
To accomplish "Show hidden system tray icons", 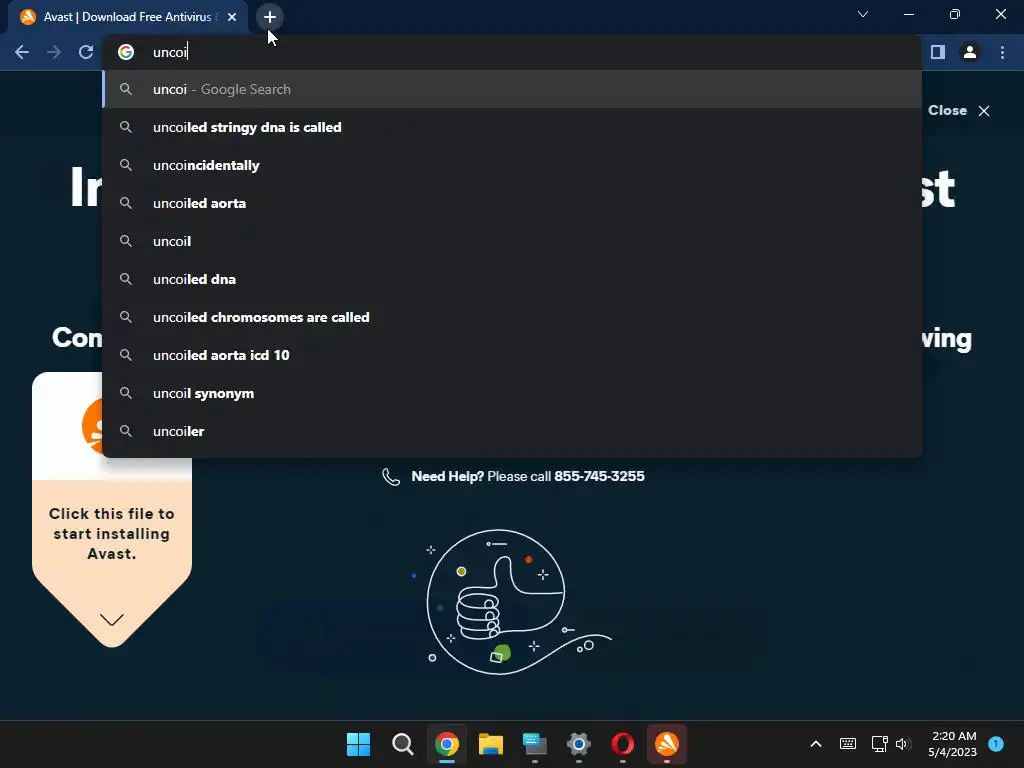I will pyautogui.click(x=816, y=744).
